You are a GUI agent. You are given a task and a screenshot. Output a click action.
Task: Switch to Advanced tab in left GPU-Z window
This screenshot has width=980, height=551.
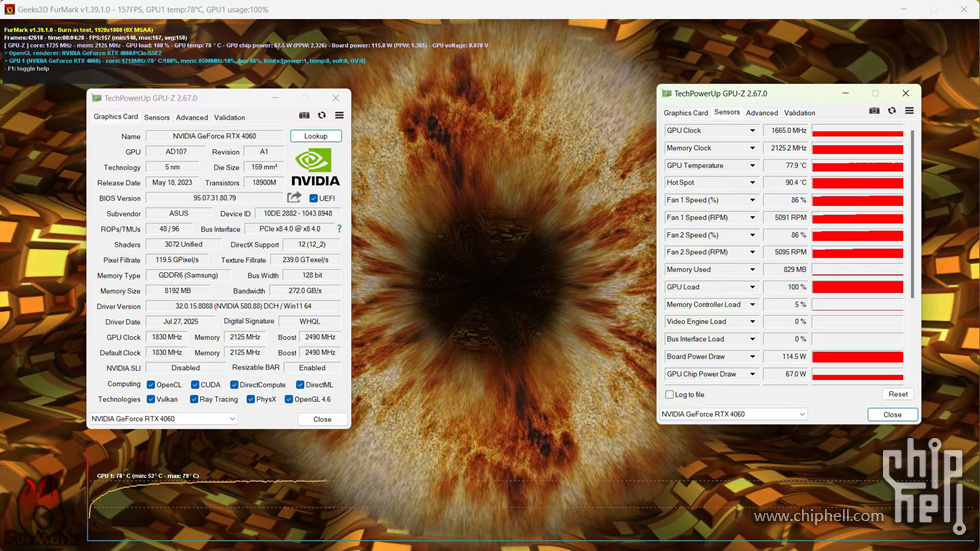192,117
